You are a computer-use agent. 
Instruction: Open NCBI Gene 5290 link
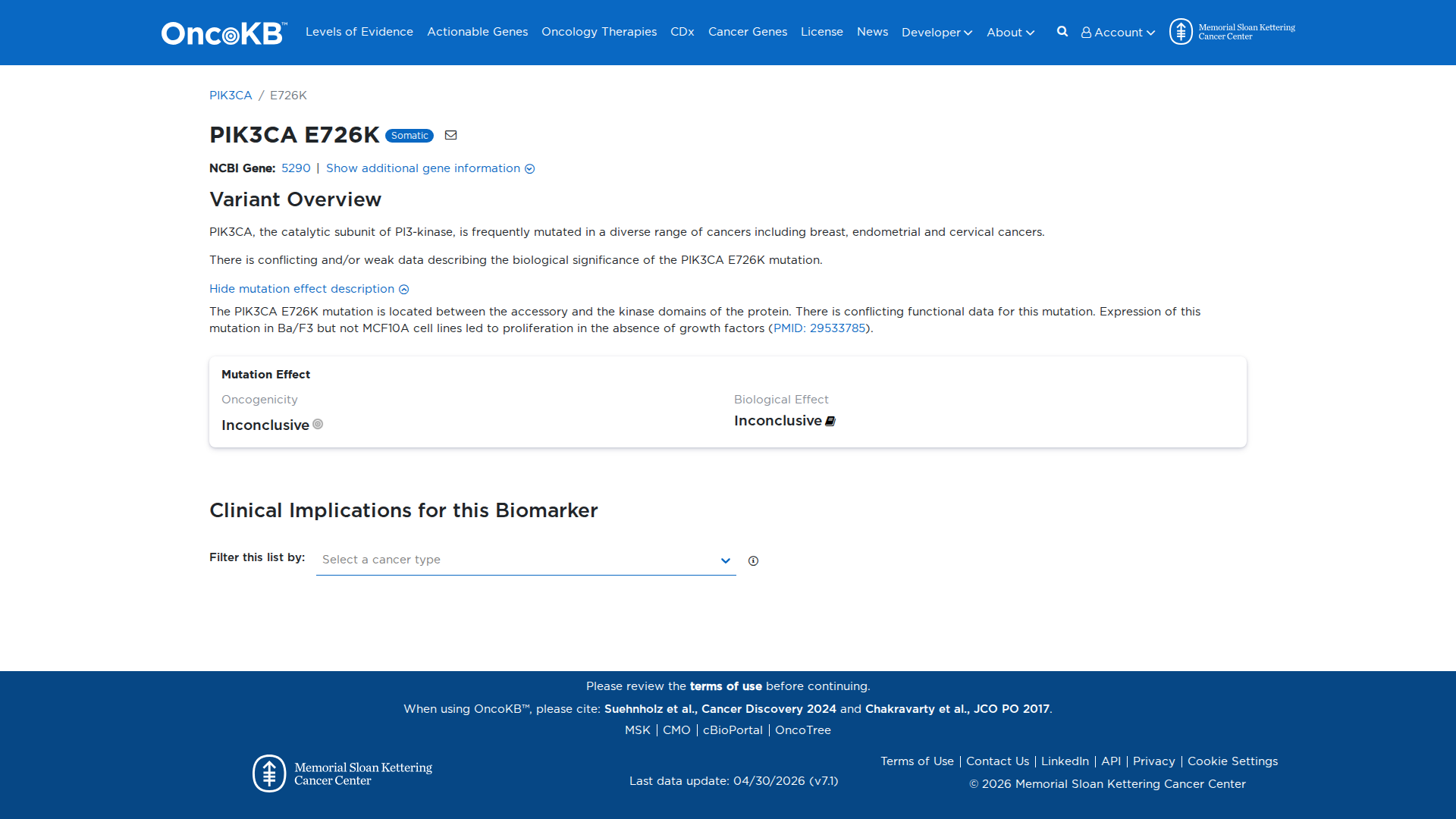point(296,168)
